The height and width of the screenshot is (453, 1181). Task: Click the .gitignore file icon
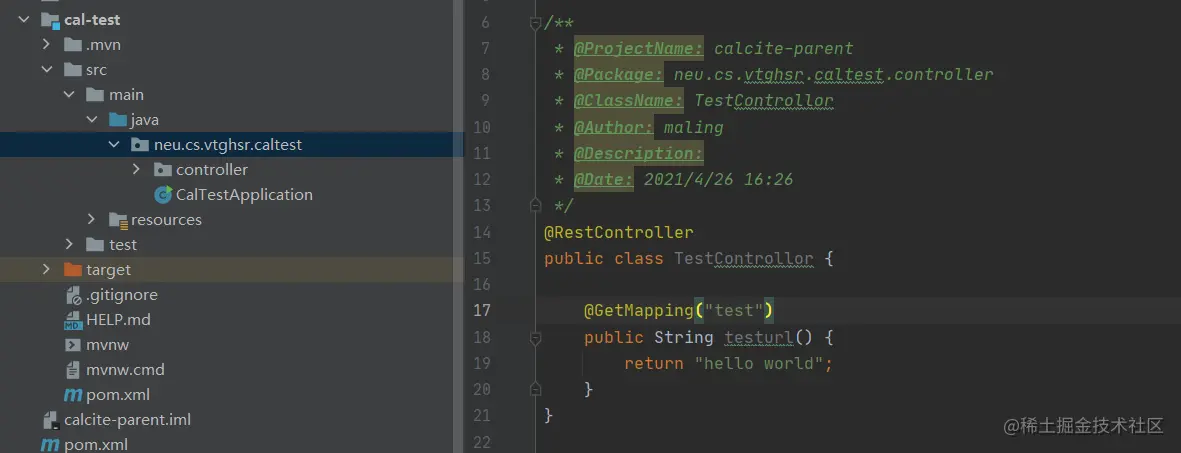(74, 295)
